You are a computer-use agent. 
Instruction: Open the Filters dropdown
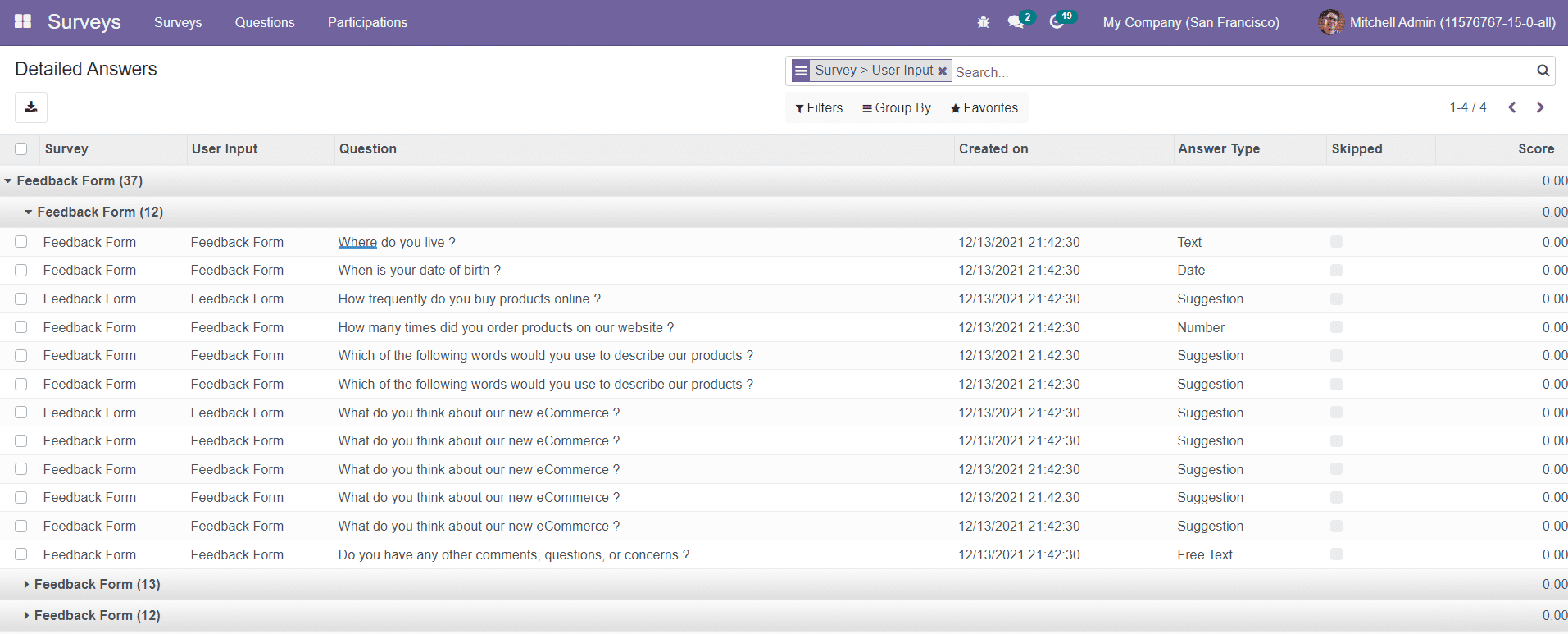tap(819, 108)
